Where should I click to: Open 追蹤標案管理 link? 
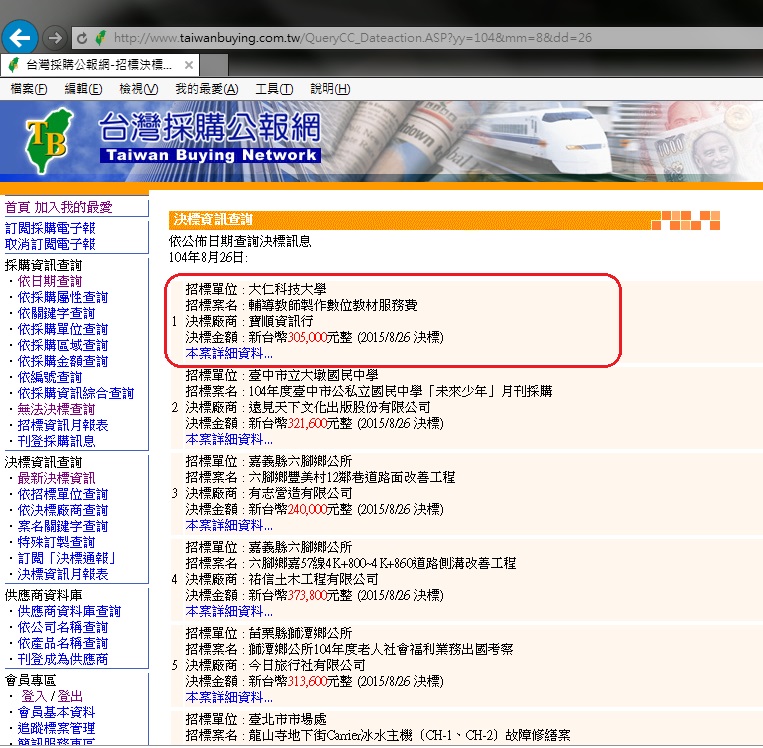pos(56,729)
